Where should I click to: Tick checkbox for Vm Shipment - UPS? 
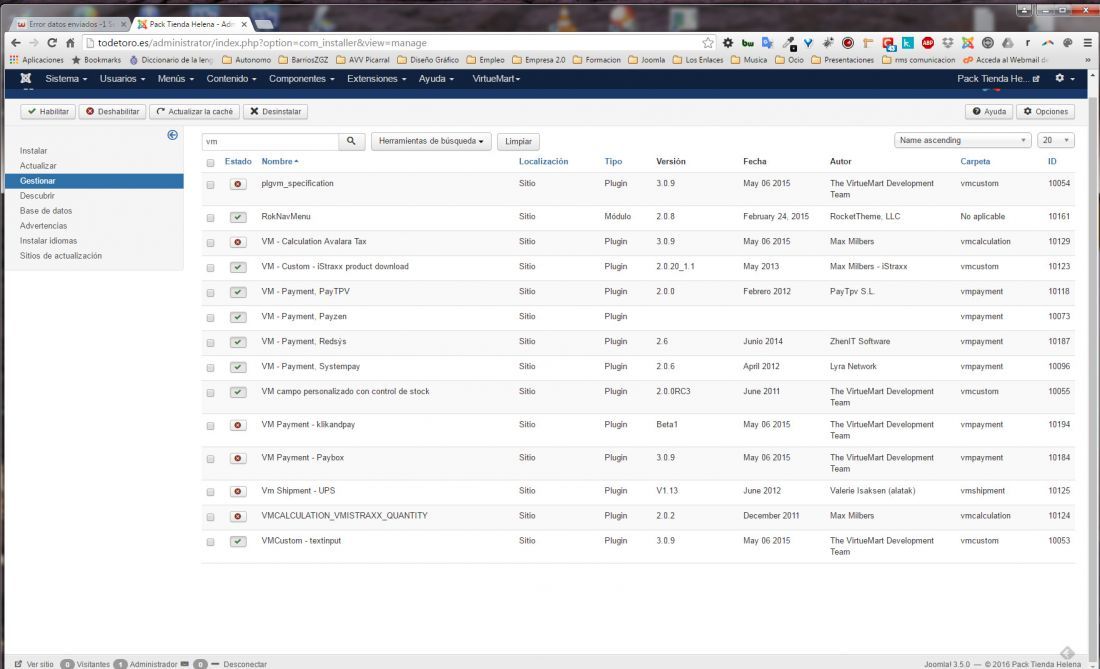210,492
